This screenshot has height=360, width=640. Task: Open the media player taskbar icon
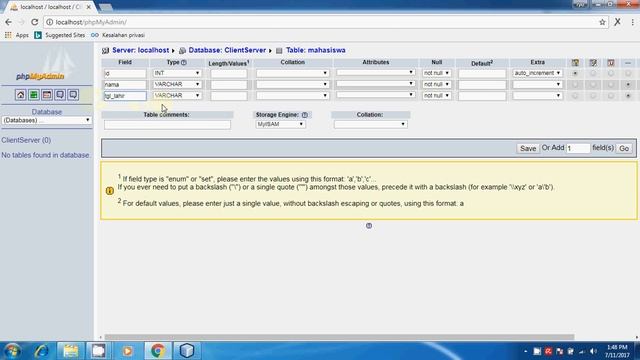(127, 351)
